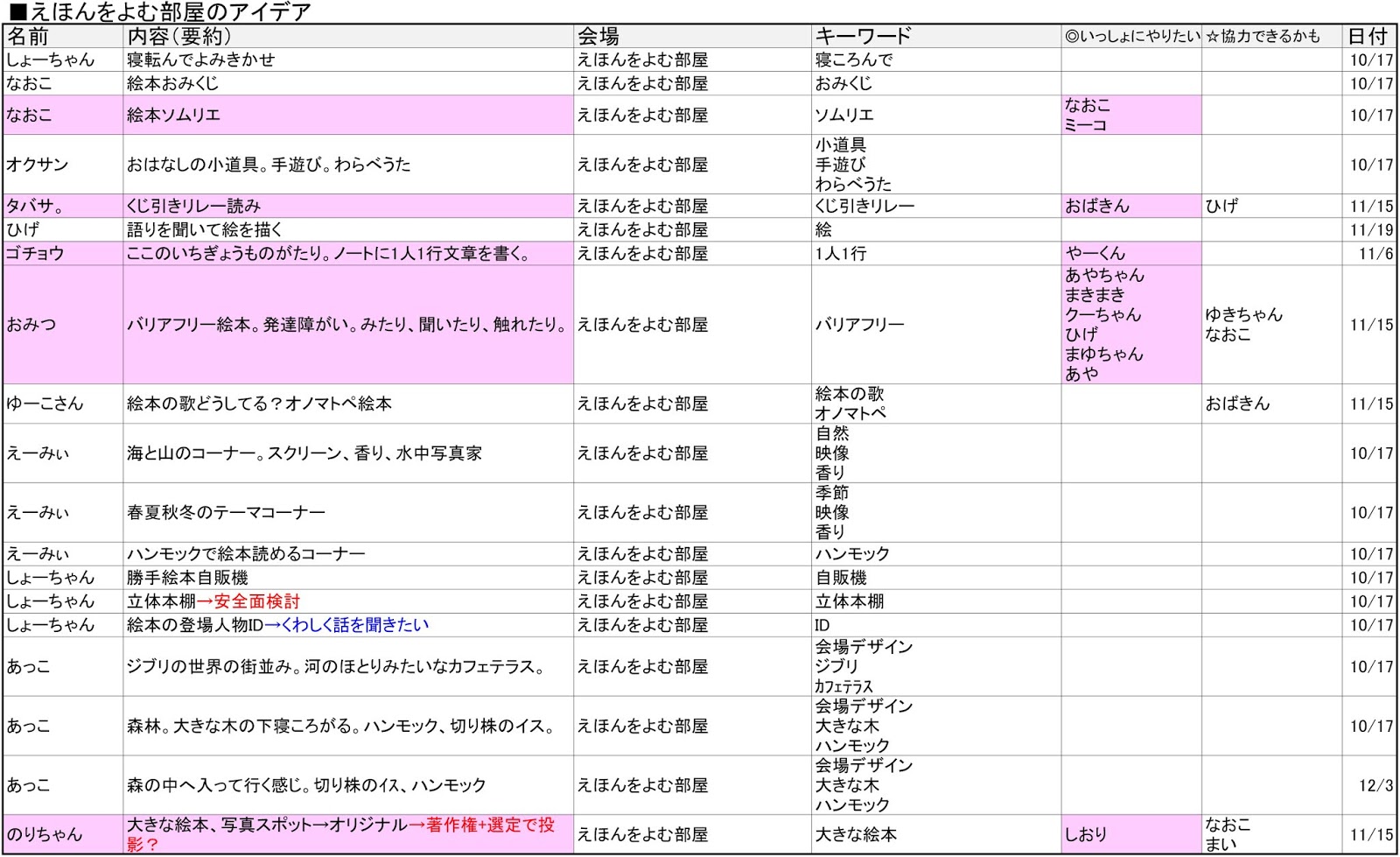Click the cell 語りを聞いて絵を描く
This screenshot has width=1400, height=857.
(x=348, y=229)
